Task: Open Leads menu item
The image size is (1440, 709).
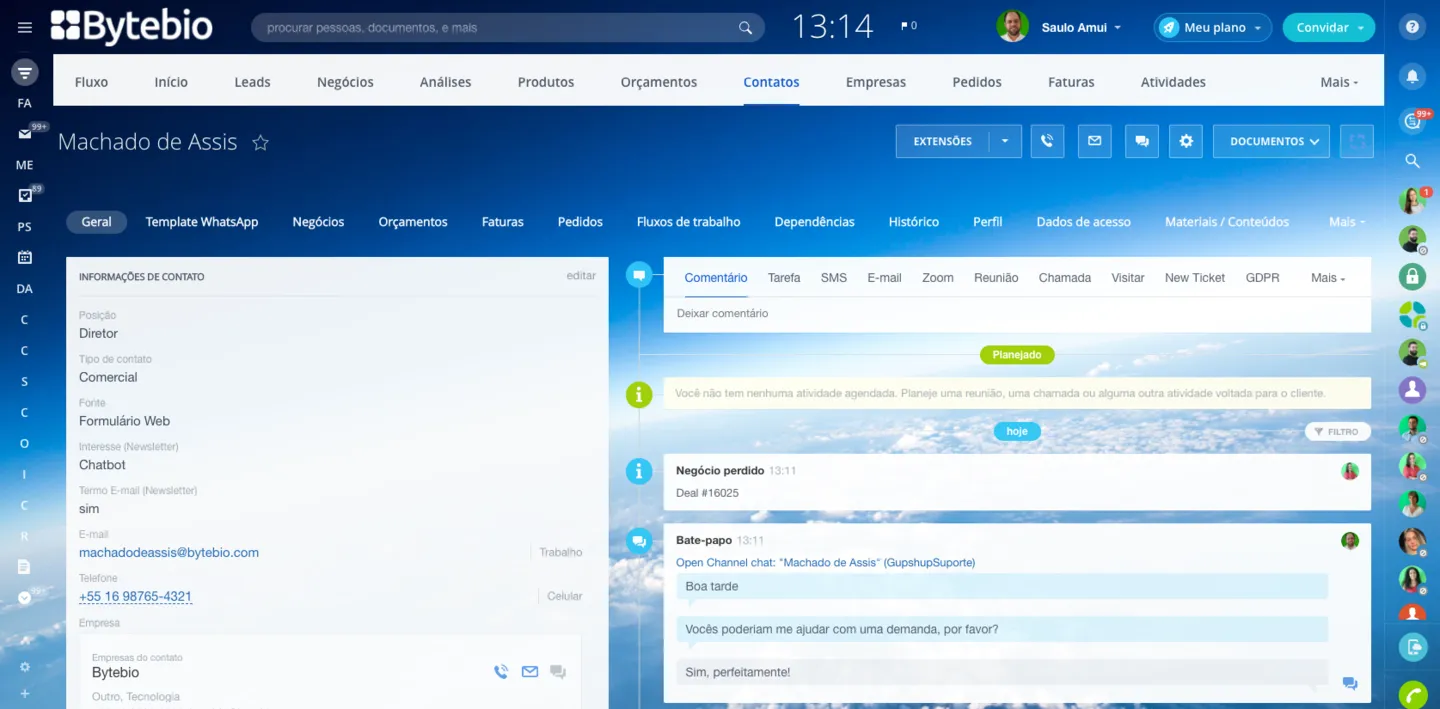Action: [x=252, y=82]
